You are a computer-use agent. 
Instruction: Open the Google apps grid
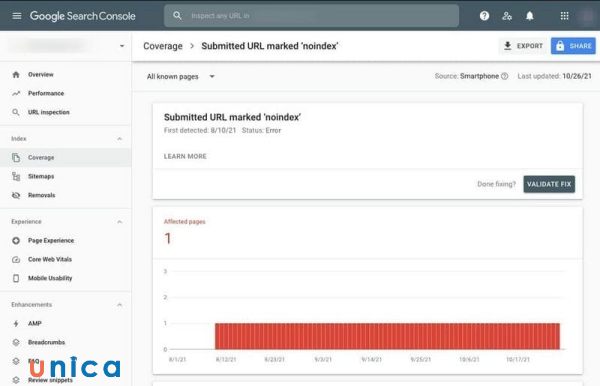(564, 16)
